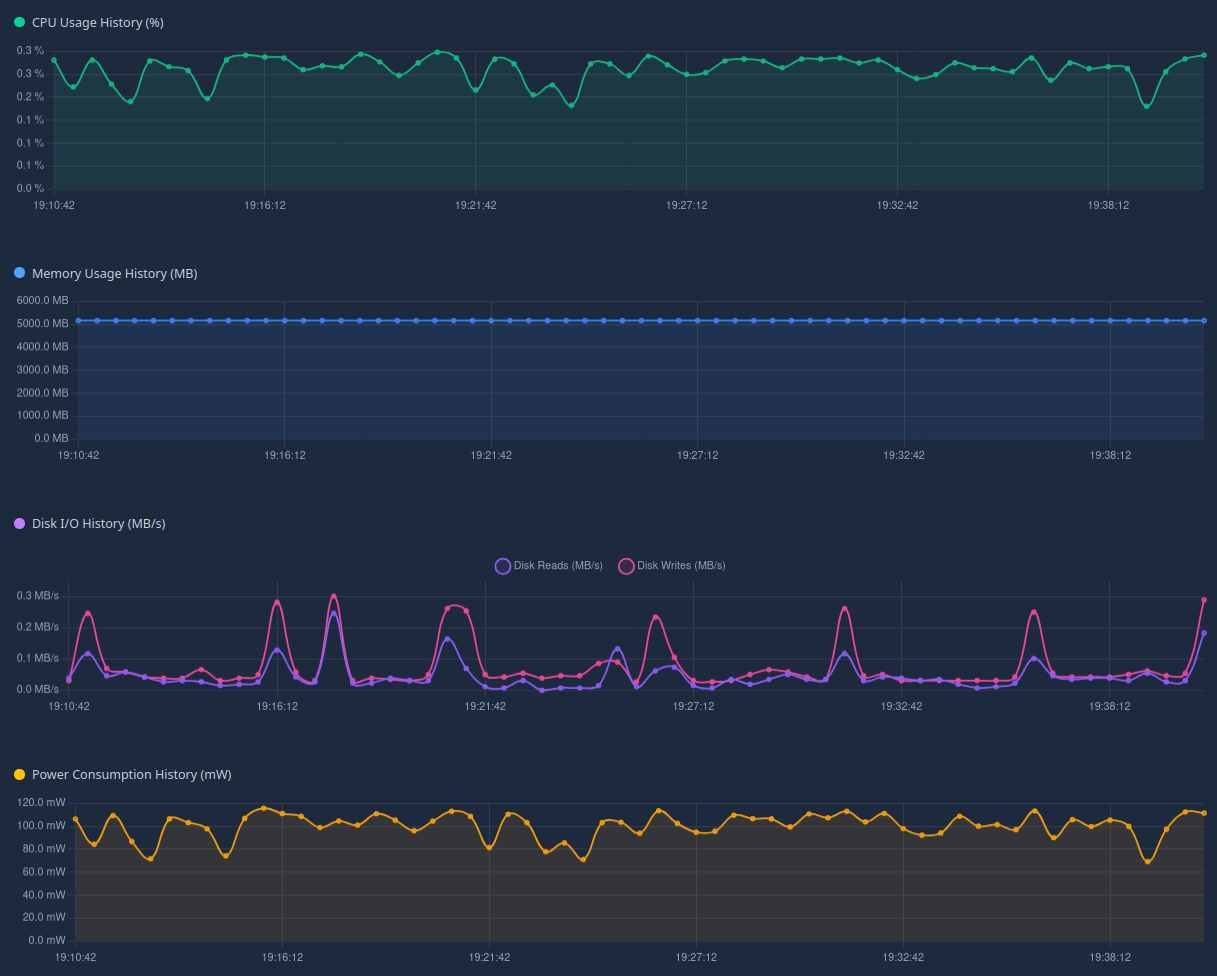Click the 6000.0 MB axis label

(x=42, y=301)
